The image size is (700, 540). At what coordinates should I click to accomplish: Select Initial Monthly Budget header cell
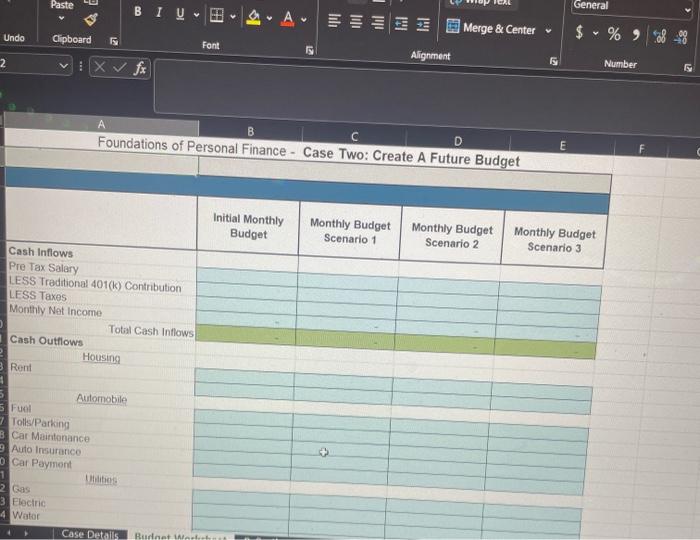(248, 227)
